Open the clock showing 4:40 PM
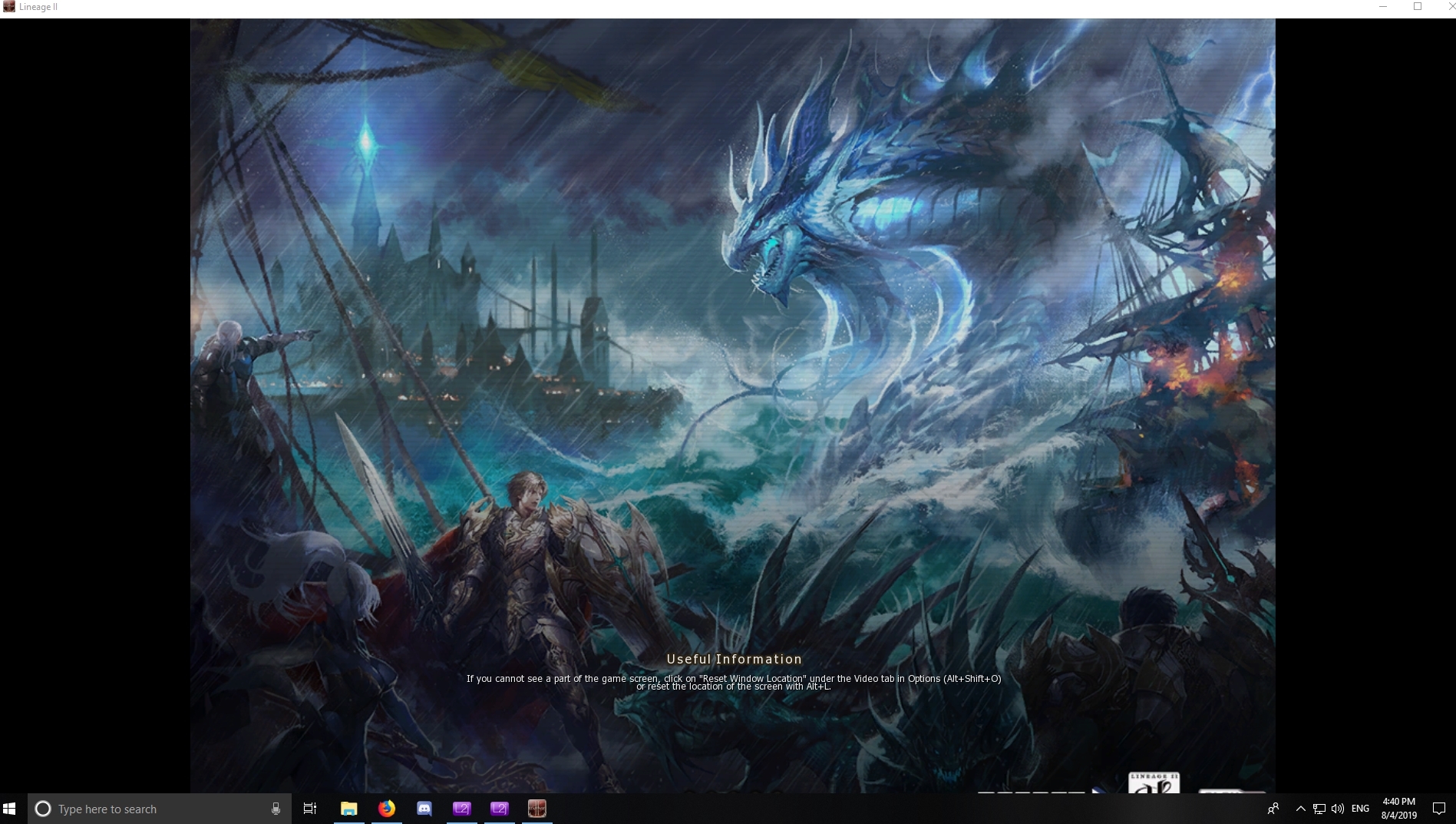1456x824 pixels. tap(1398, 809)
